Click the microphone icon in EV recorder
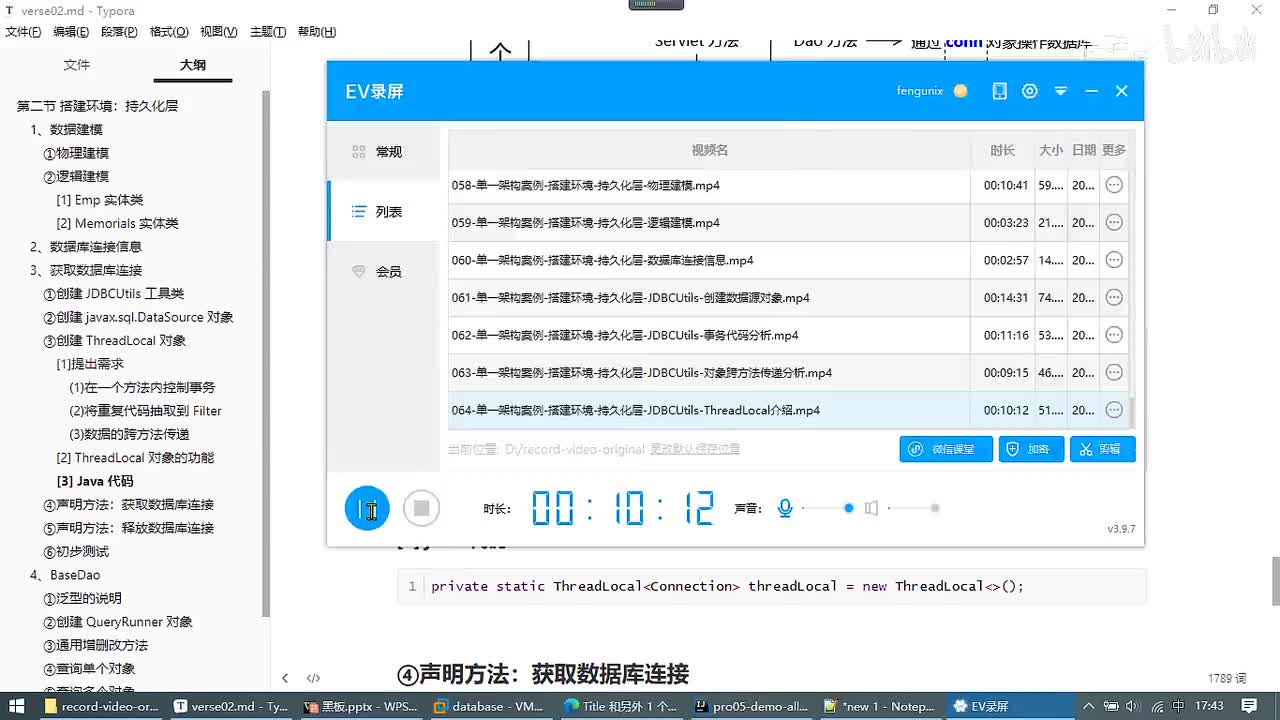 (785, 508)
